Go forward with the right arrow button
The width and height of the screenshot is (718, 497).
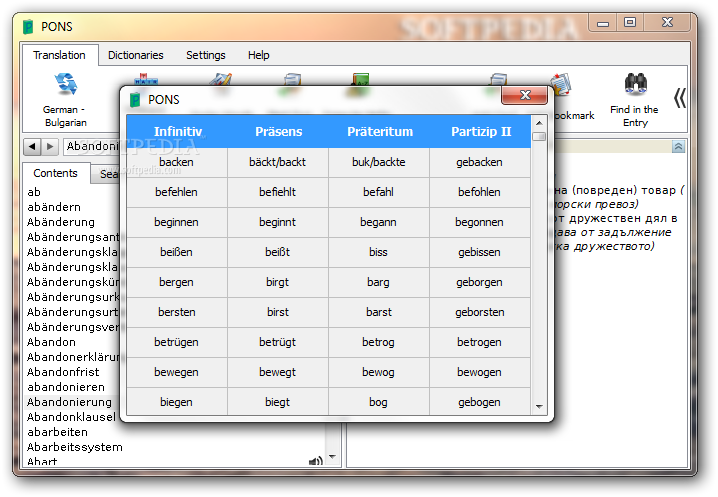click(x=49, y=147)
